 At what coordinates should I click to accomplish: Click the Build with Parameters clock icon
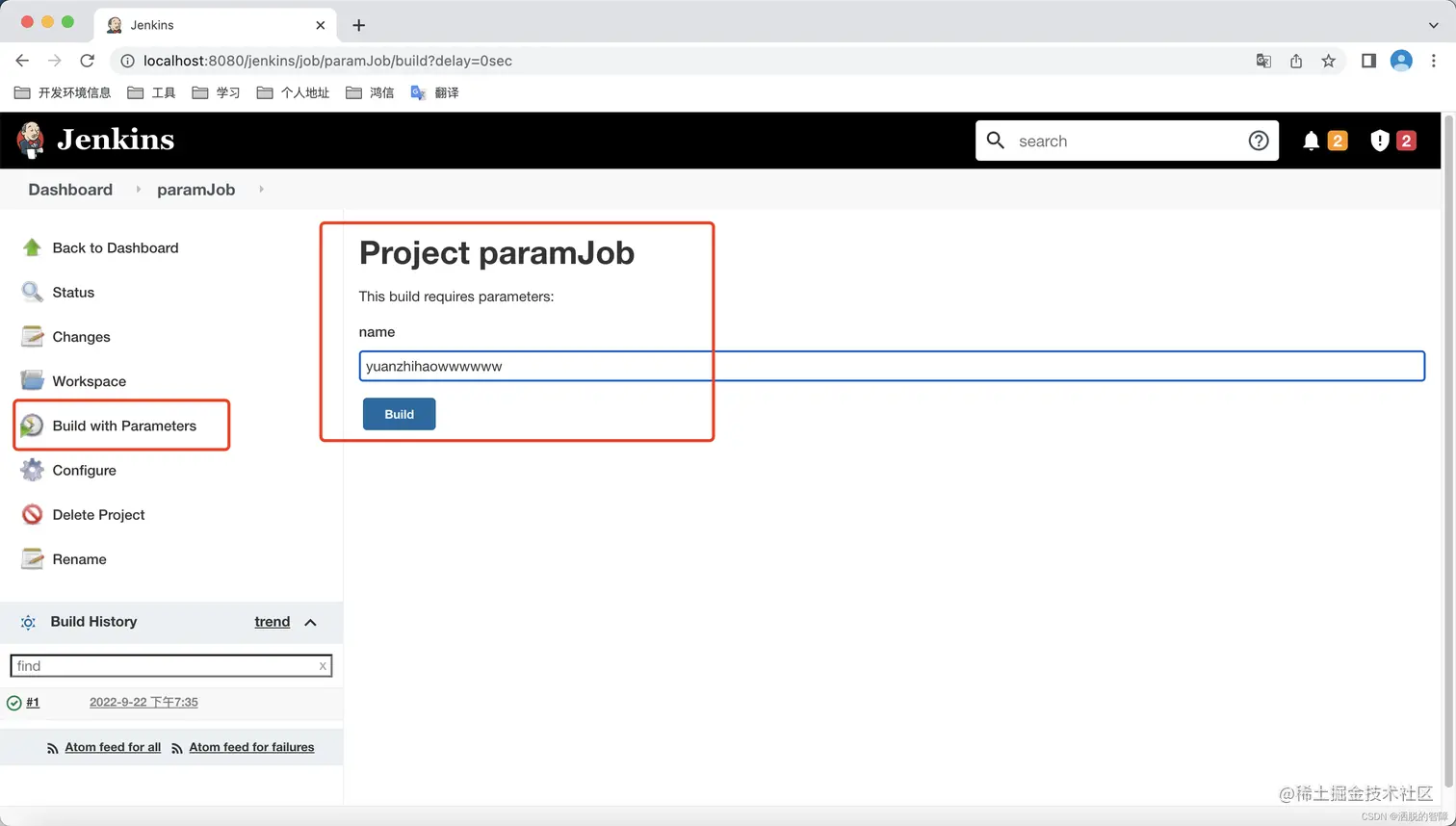tap(32, 426)
